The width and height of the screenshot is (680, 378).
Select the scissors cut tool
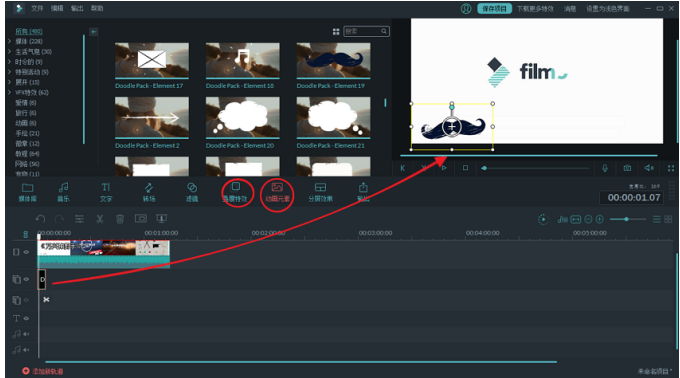100,219
